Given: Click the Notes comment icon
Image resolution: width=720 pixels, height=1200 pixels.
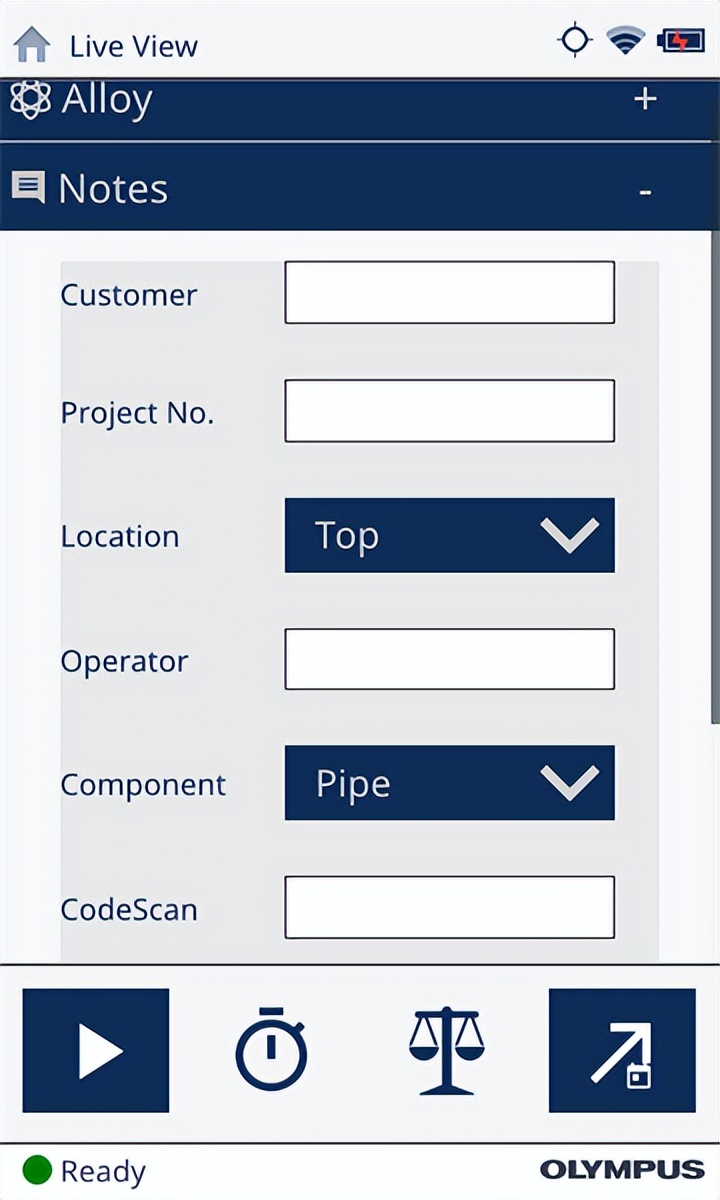Looking at the screenshot, I should [28, 187].
